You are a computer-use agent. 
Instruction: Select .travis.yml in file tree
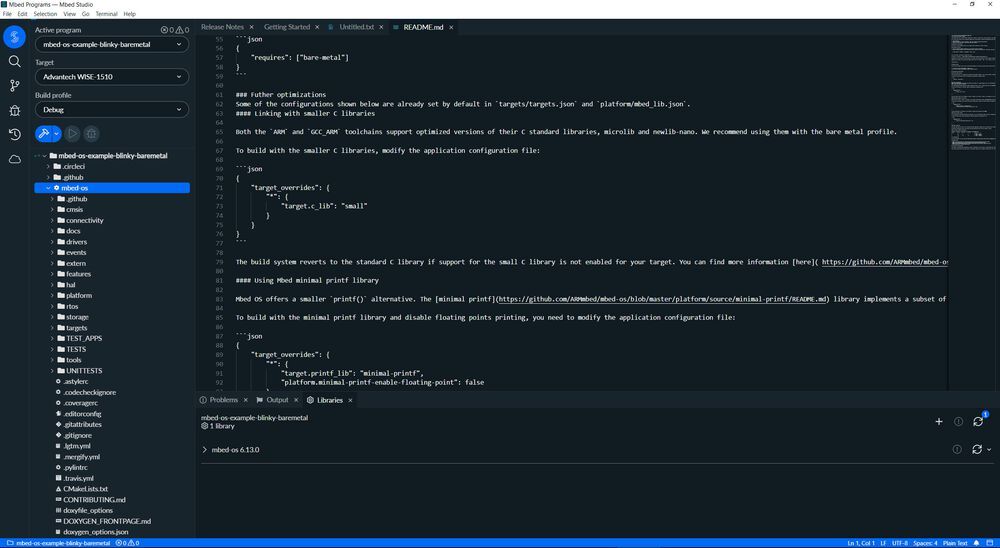(78, 478)
